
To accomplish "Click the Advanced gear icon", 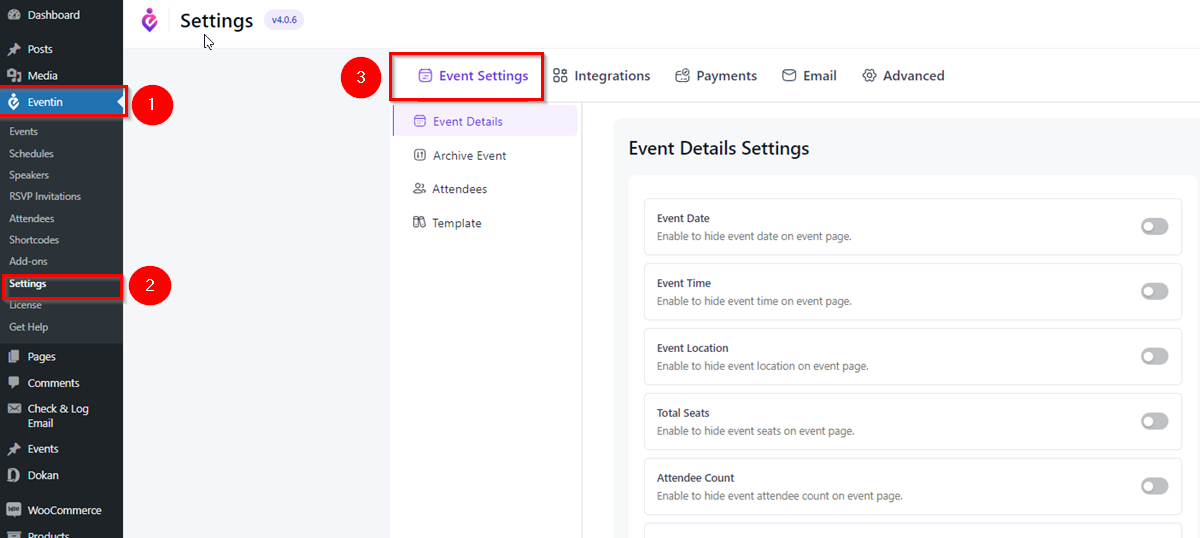I will pyautogui.click(x=869, y=76).
